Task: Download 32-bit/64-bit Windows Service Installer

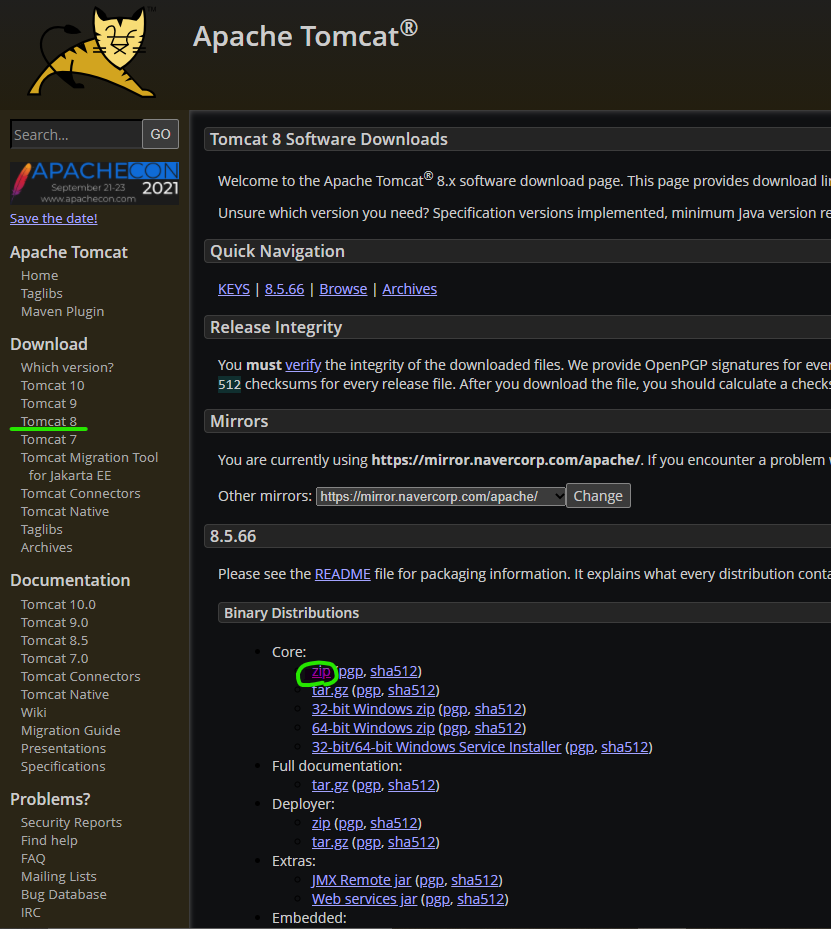Action: (437, 747)
